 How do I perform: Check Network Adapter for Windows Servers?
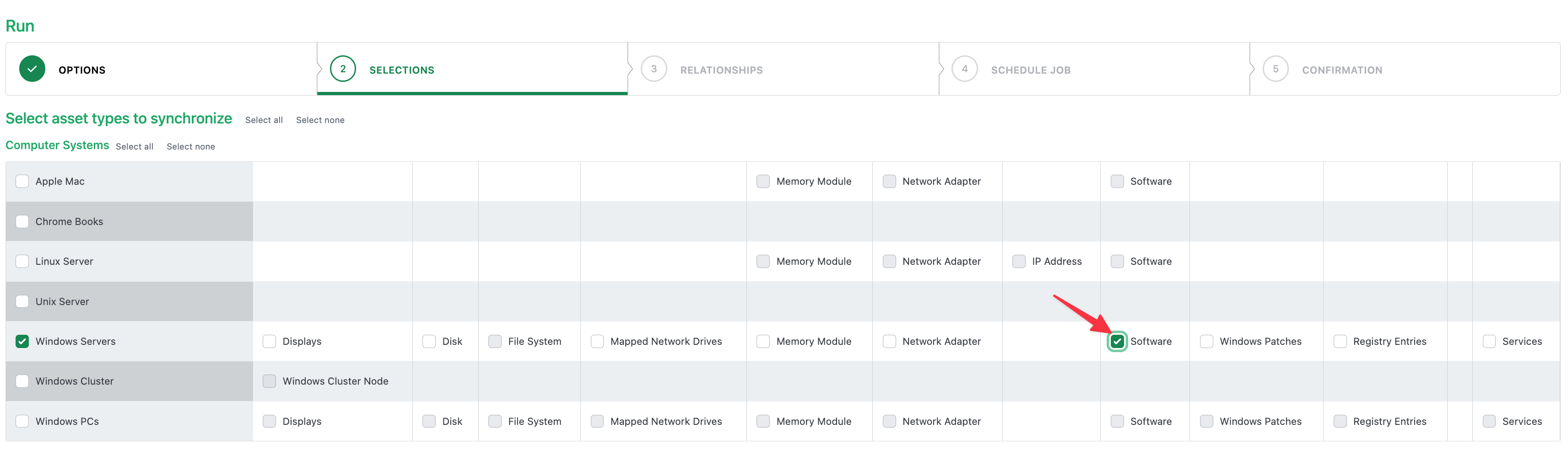[889, 341]
